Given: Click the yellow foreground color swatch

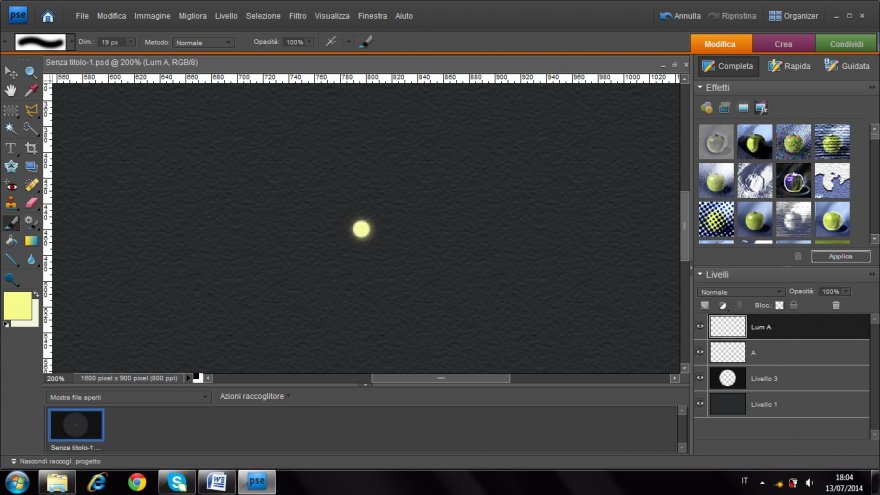Looking at the screenshot, I should pyautogui.click(x=17, y=305).
